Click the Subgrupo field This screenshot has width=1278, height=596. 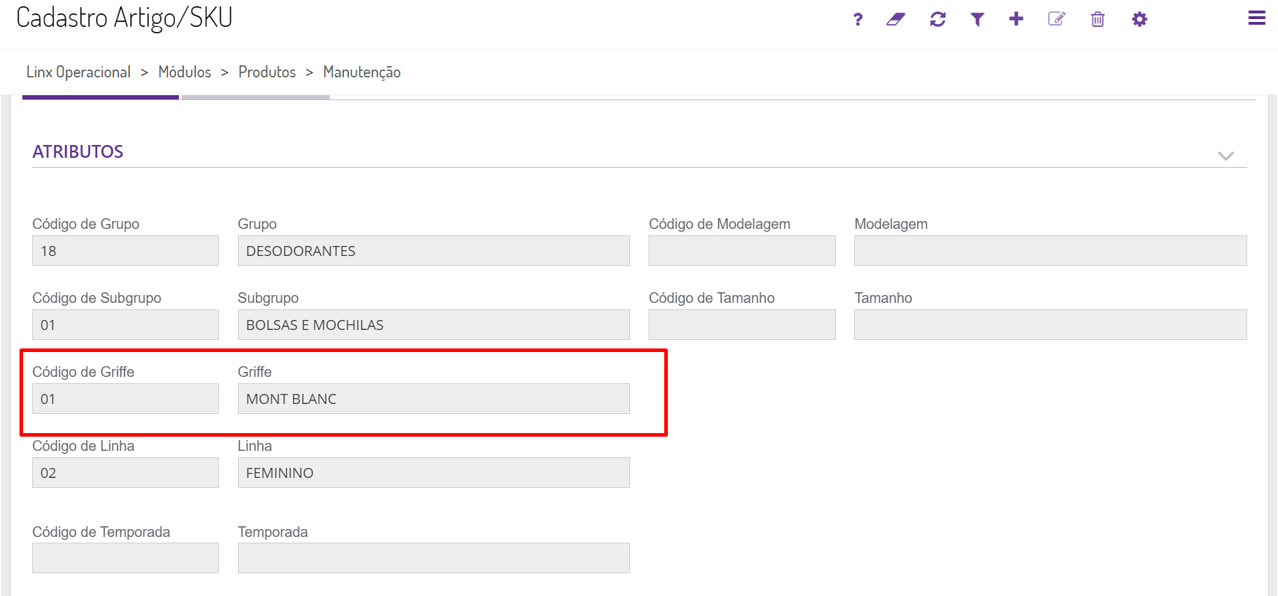pos(433,325)
